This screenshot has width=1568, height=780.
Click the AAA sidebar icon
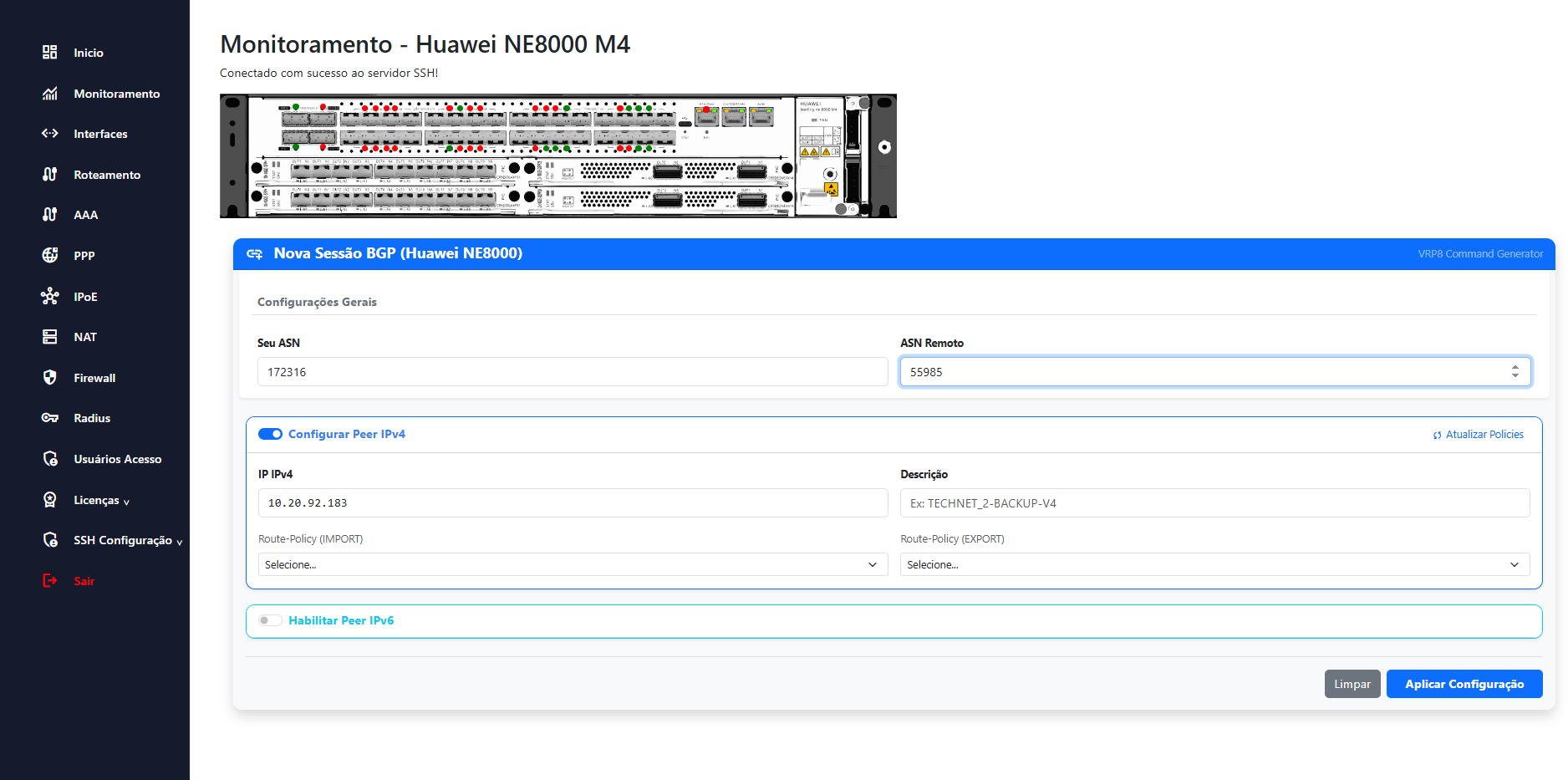[x=50, y=215]
